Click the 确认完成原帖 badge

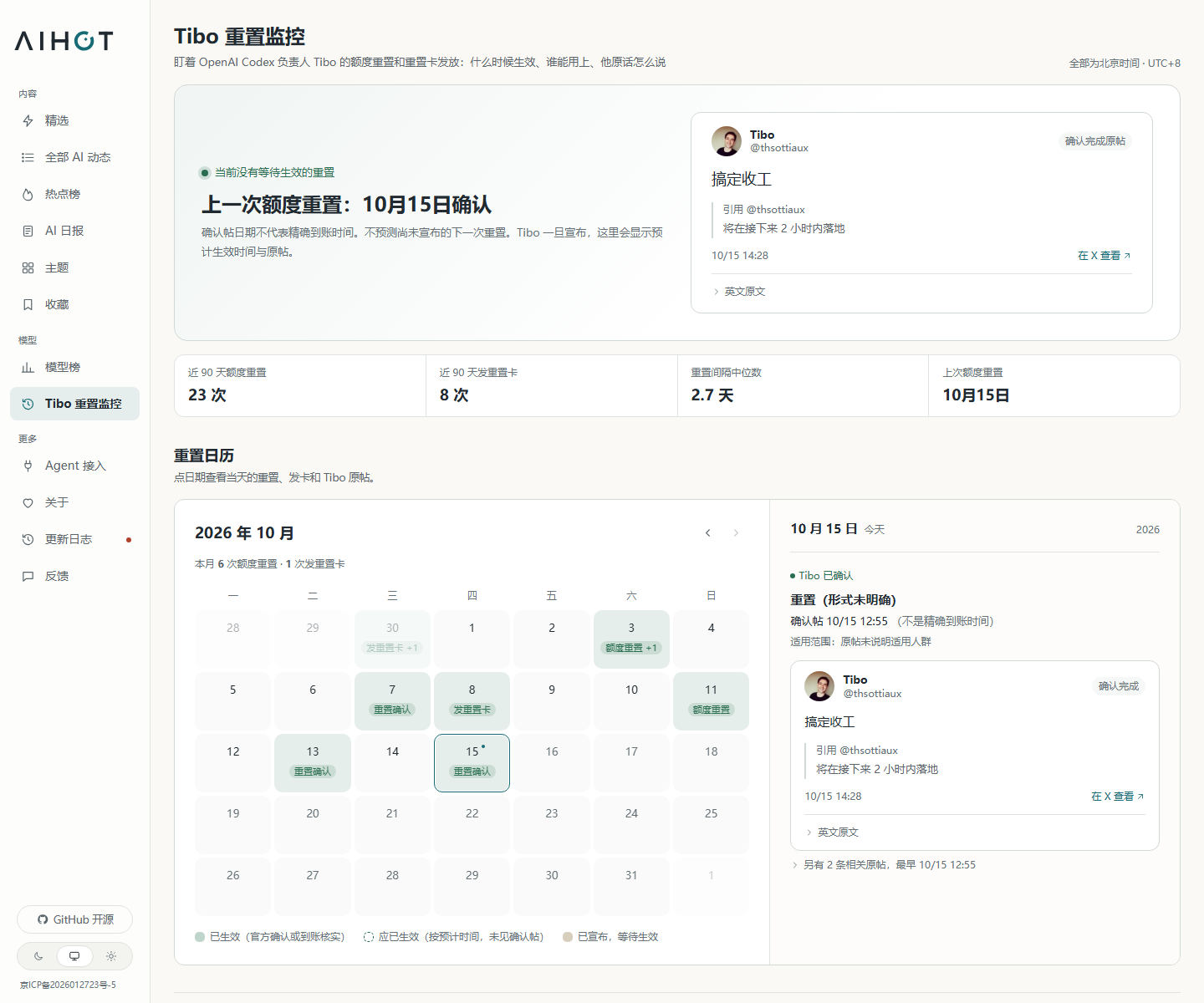pos(1095,141)
